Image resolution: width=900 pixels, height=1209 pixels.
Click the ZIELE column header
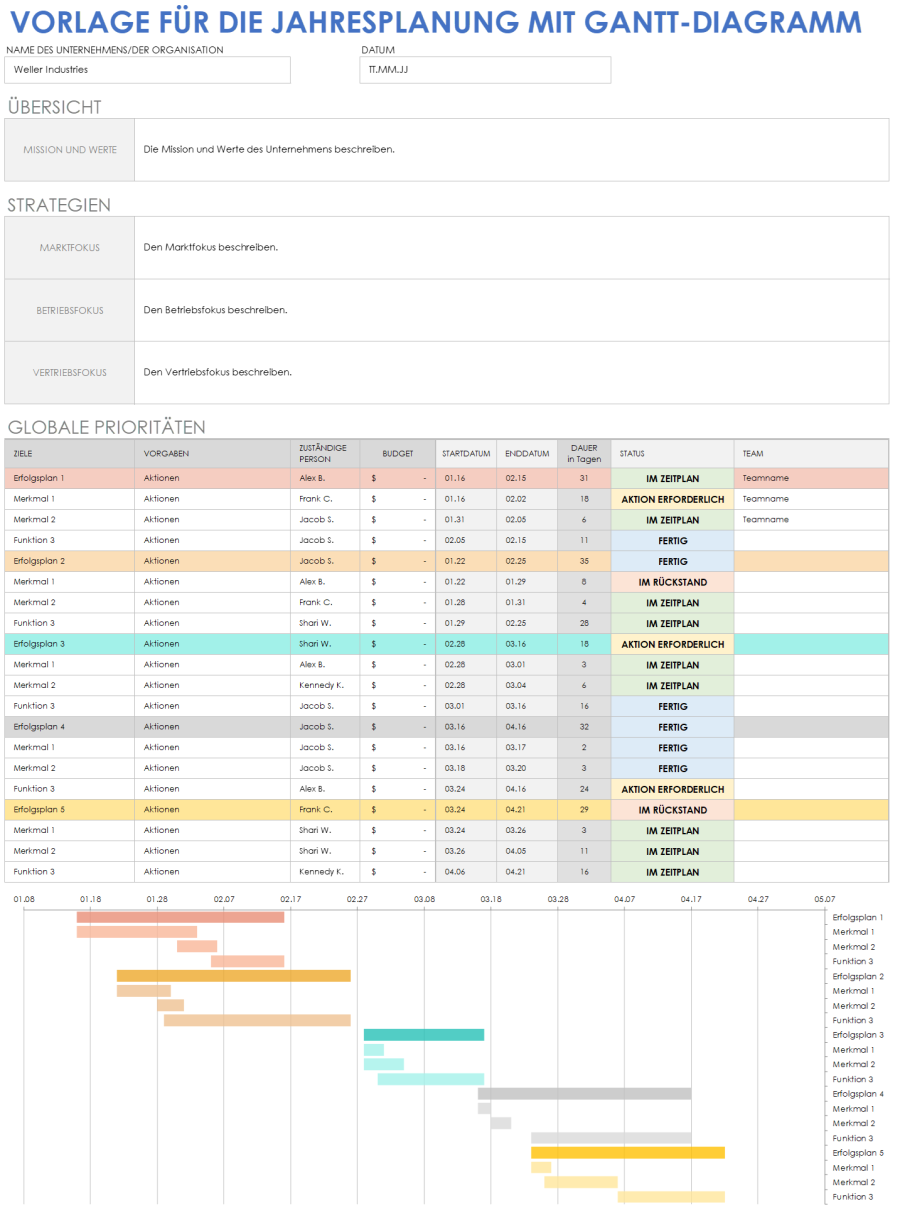point(70,453)
